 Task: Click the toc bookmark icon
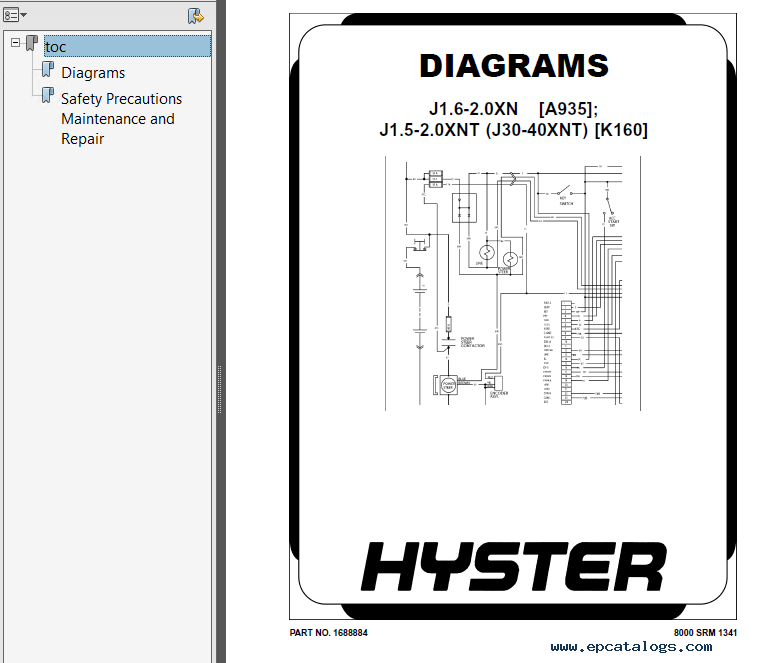[32, 43]
